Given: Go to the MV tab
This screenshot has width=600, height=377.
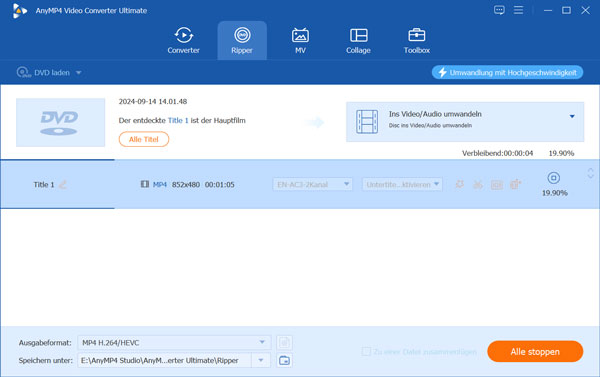Looking at the screenshot, I should pos(300,41).
